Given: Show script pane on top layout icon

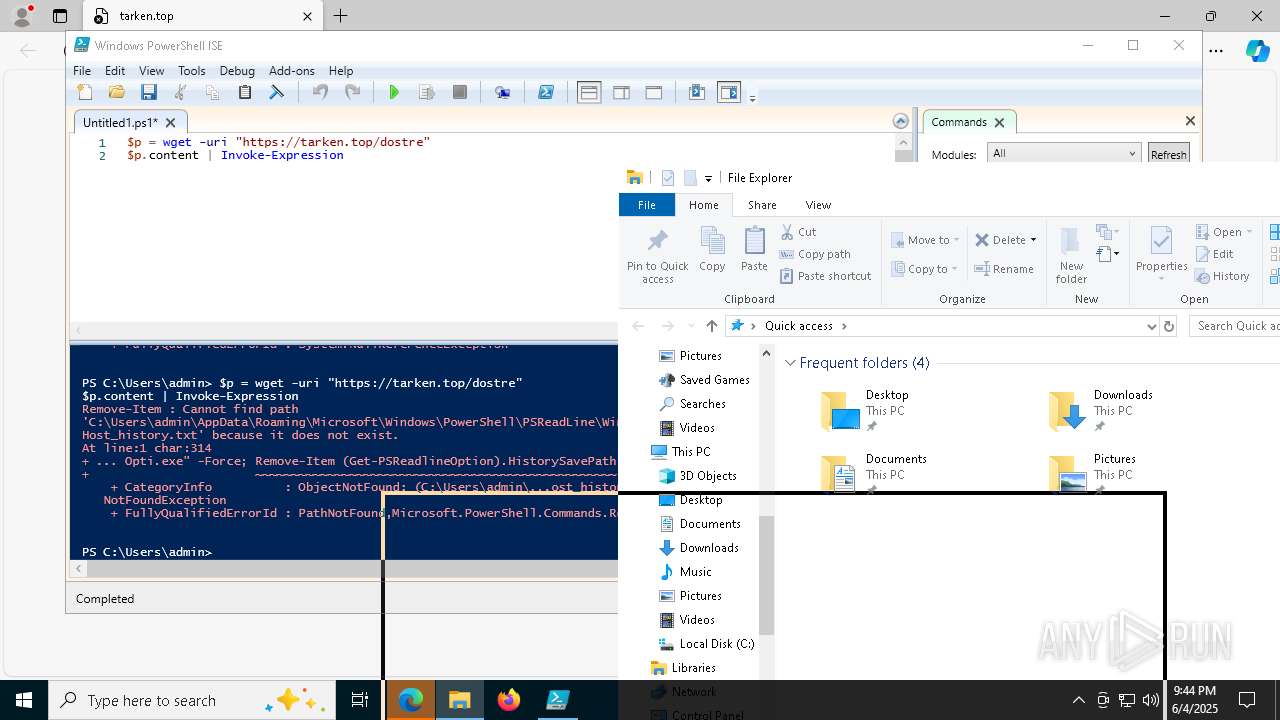Looking at the screenshot, I should (589, 92).
